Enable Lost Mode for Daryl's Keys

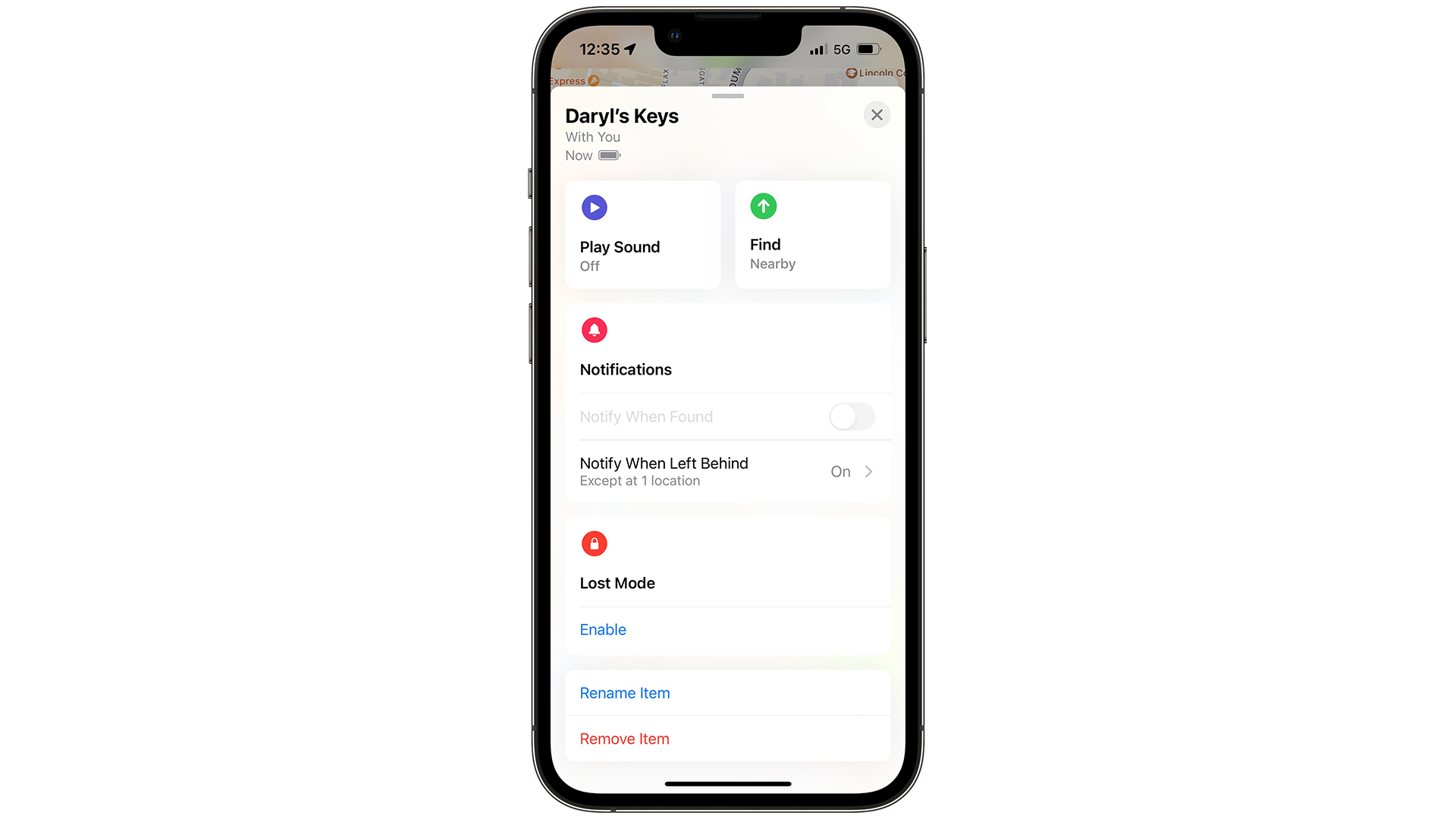pyautogui.click(x=603, y=629)
